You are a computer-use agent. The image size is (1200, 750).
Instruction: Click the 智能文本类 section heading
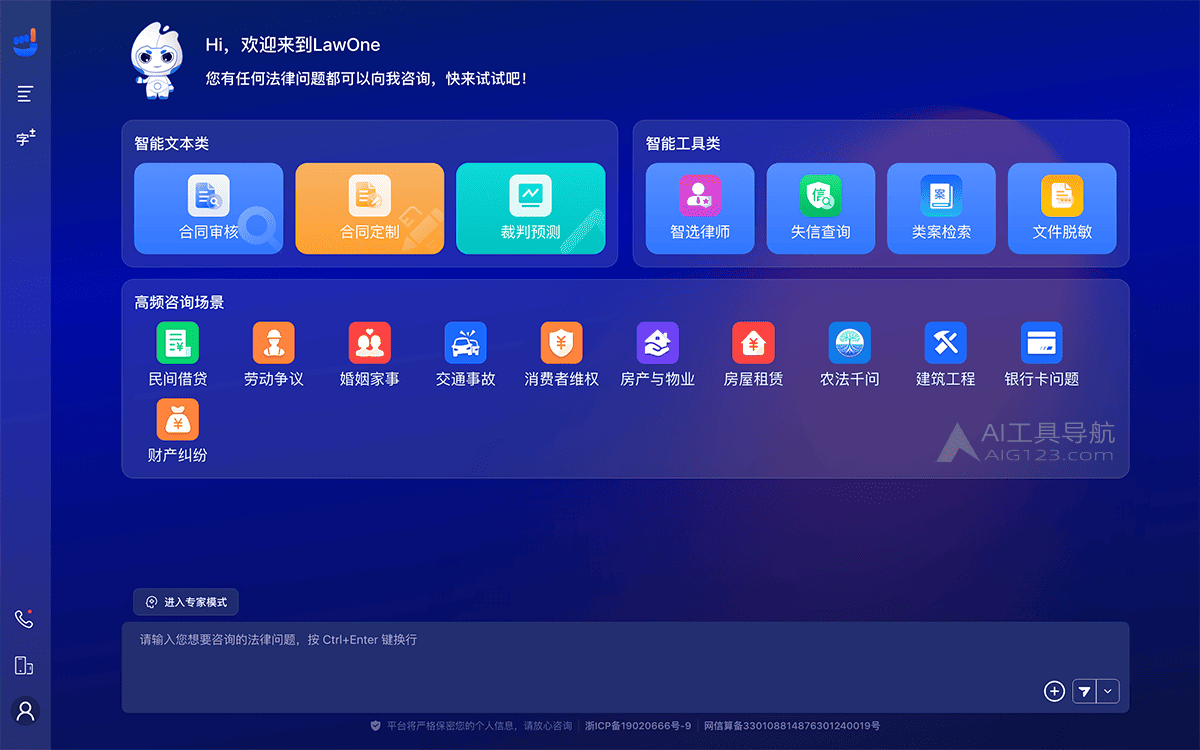click(x=172, y=144)
